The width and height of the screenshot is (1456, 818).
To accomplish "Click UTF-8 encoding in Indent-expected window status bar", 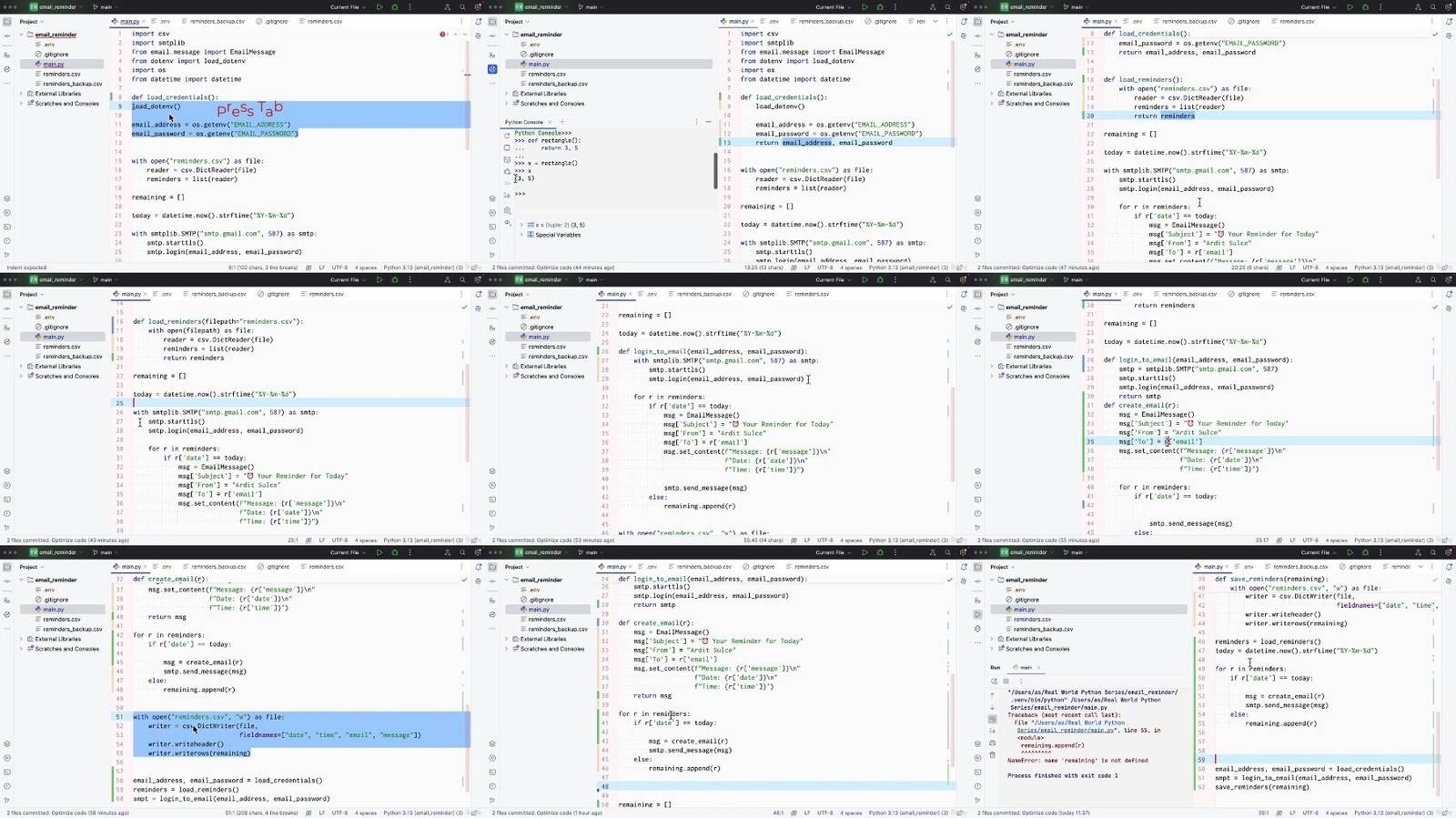I will click(339, 268).
